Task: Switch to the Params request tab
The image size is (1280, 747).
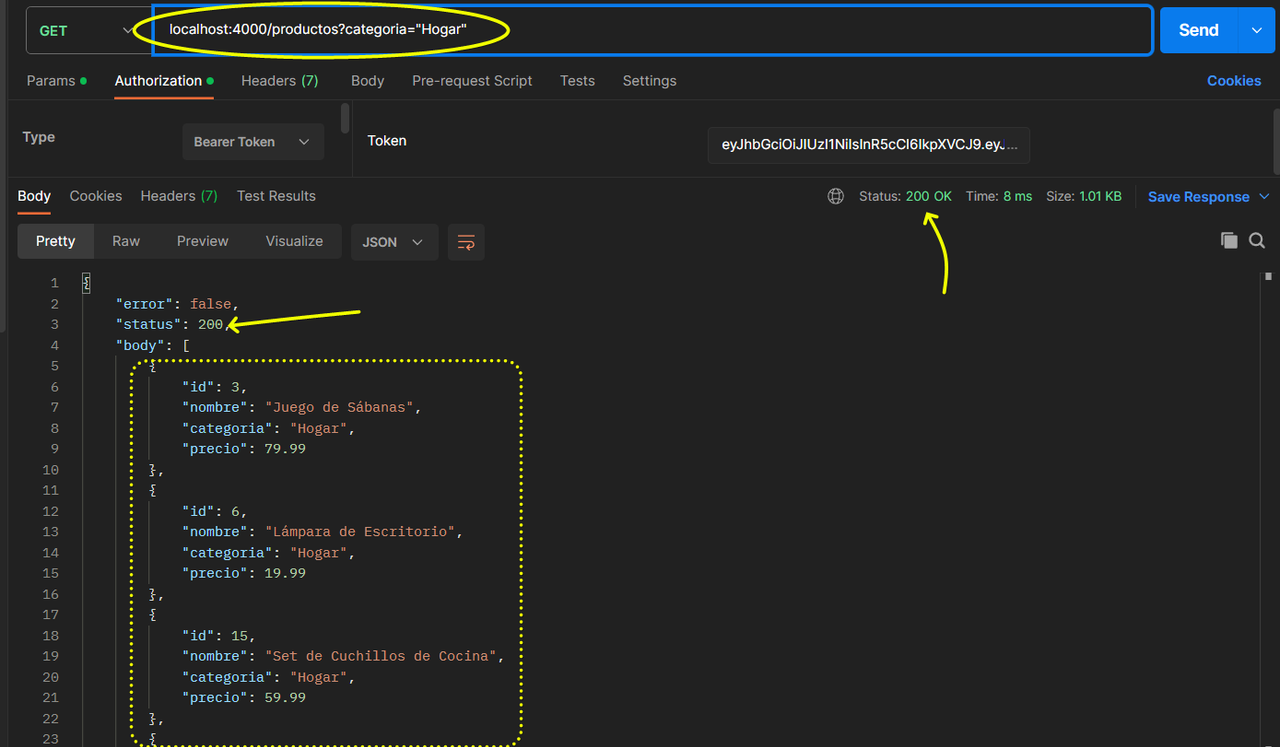Action: [56, 81]
